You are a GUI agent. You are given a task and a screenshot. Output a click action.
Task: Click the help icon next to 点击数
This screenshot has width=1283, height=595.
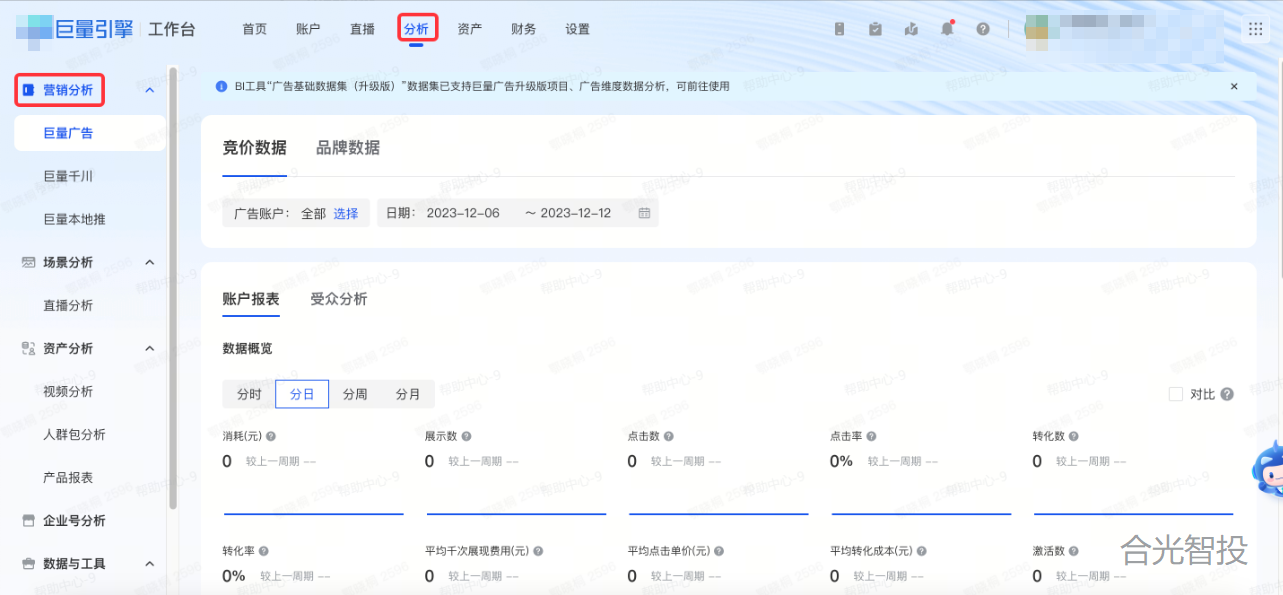coord(669,437)
